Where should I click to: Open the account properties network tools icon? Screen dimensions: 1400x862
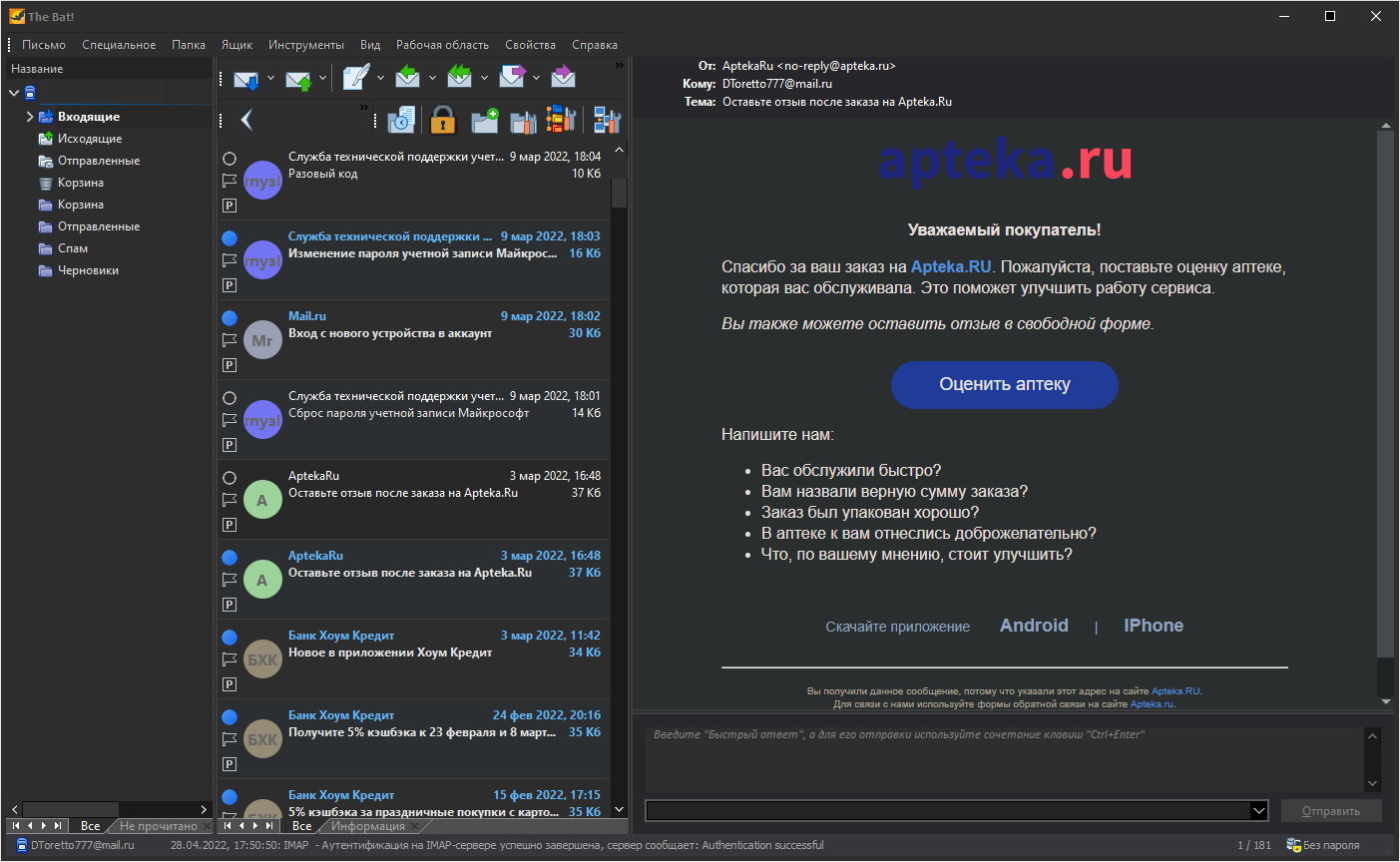607,120
